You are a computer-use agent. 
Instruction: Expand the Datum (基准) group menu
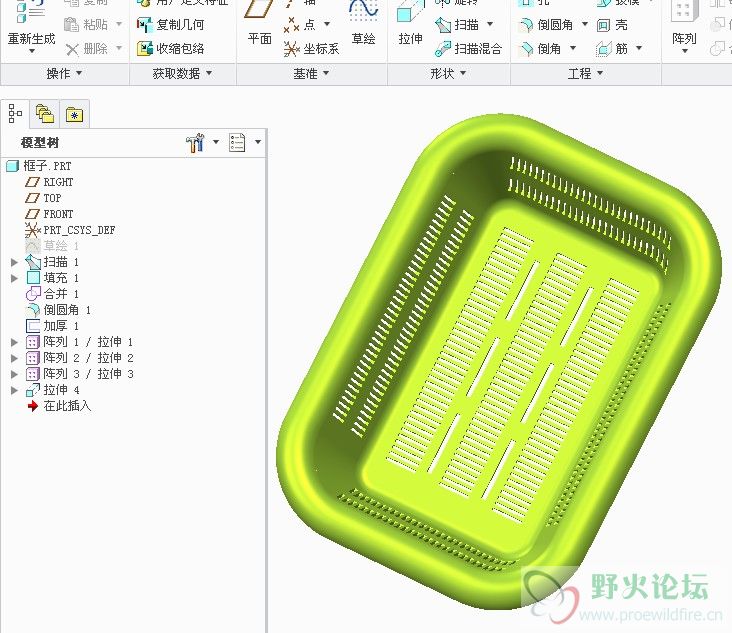tap(311, 73)
